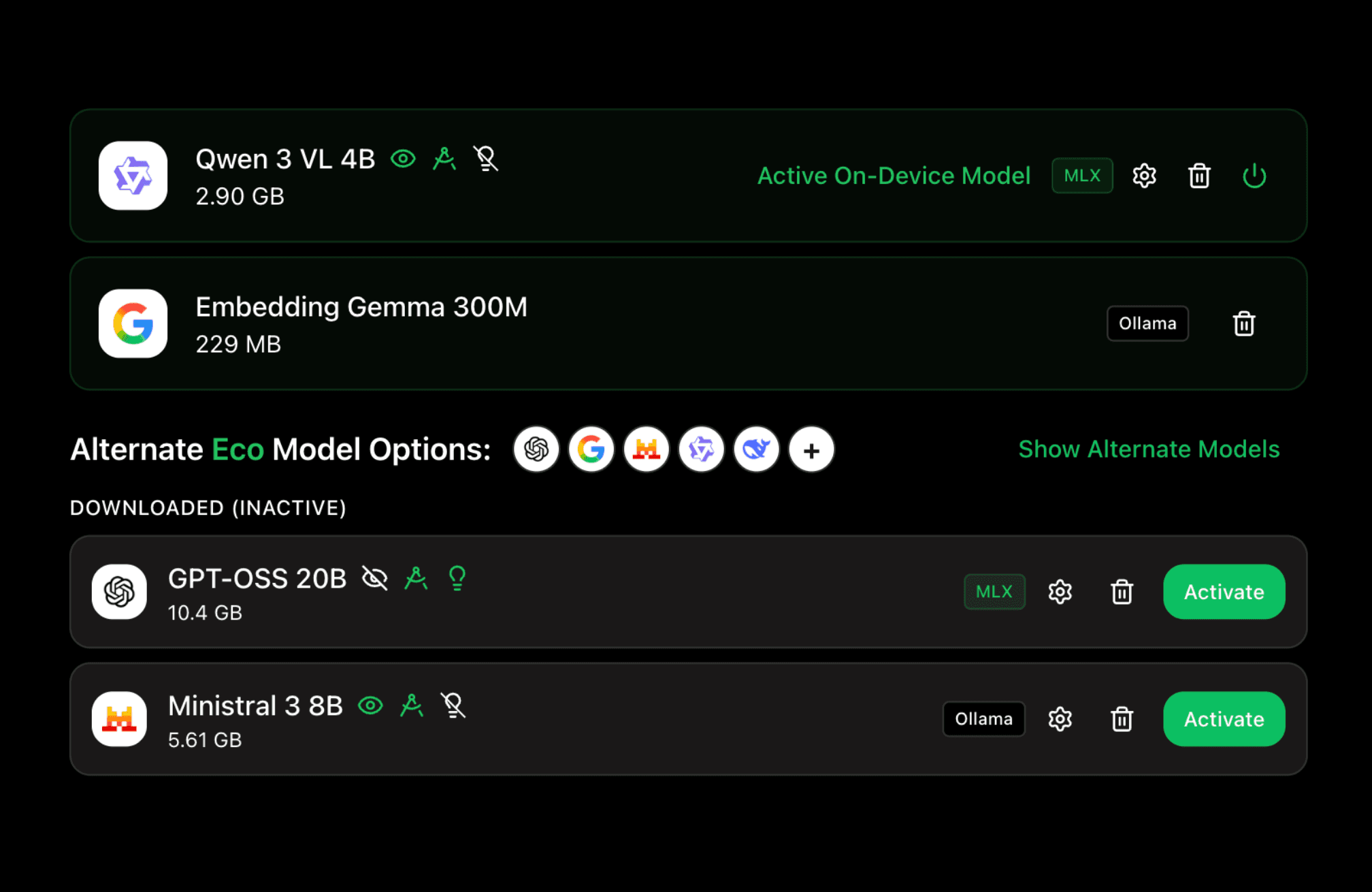Delete the Embedding Gemma 300M model
The image size is (1372, 892).
[1244, 323]
